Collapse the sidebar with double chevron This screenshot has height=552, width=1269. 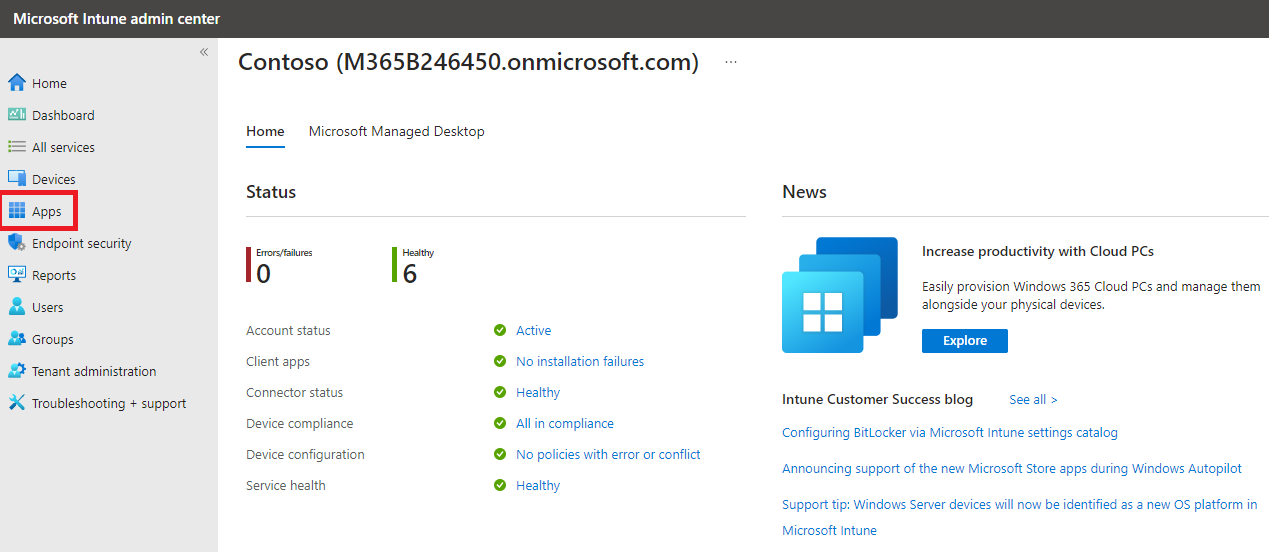204,52
